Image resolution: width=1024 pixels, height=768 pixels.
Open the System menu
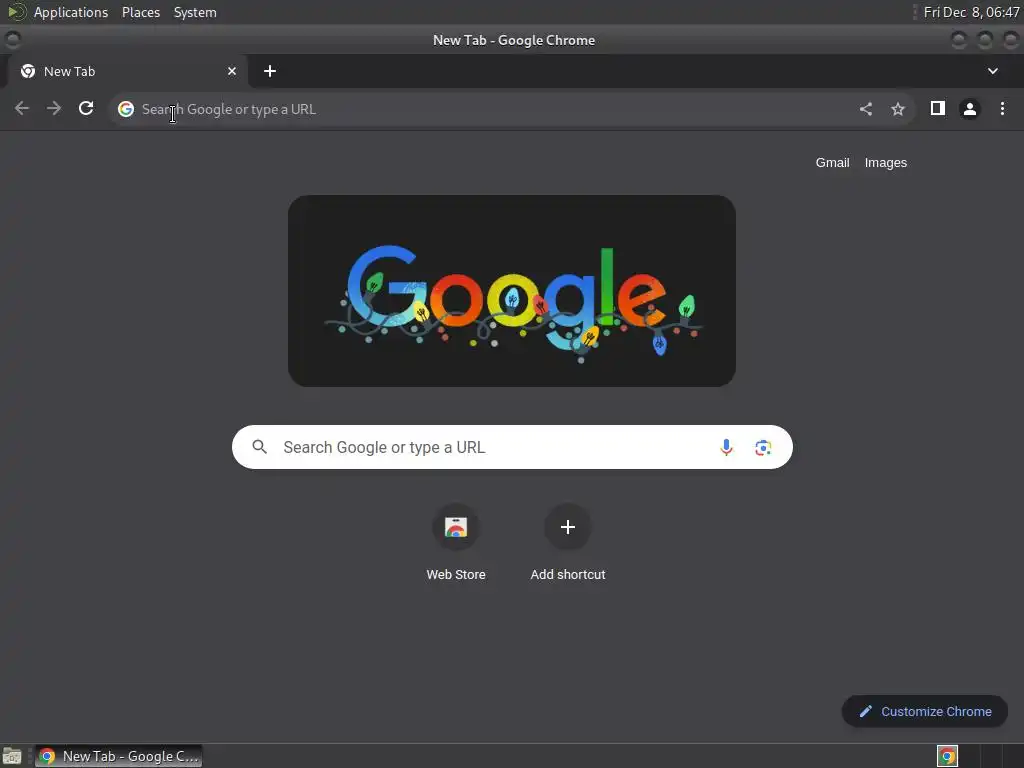click(195, 12)
